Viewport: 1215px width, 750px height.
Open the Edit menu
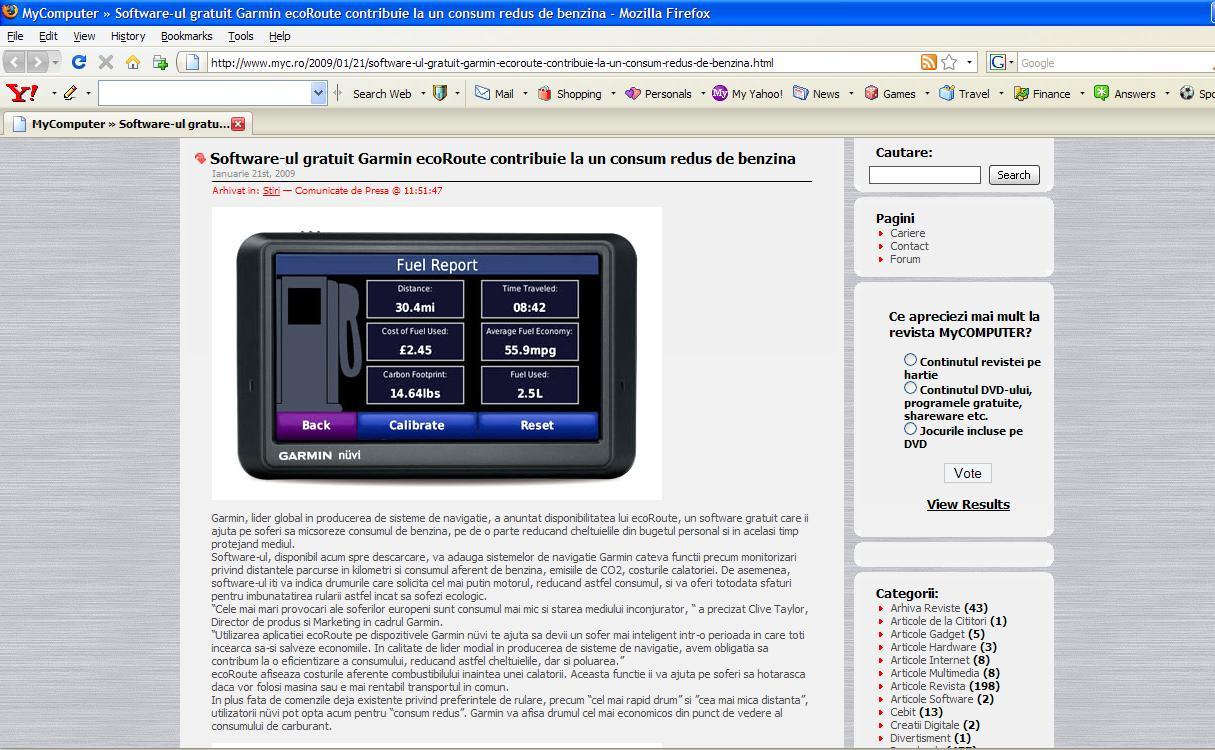[x=48, y=36]
